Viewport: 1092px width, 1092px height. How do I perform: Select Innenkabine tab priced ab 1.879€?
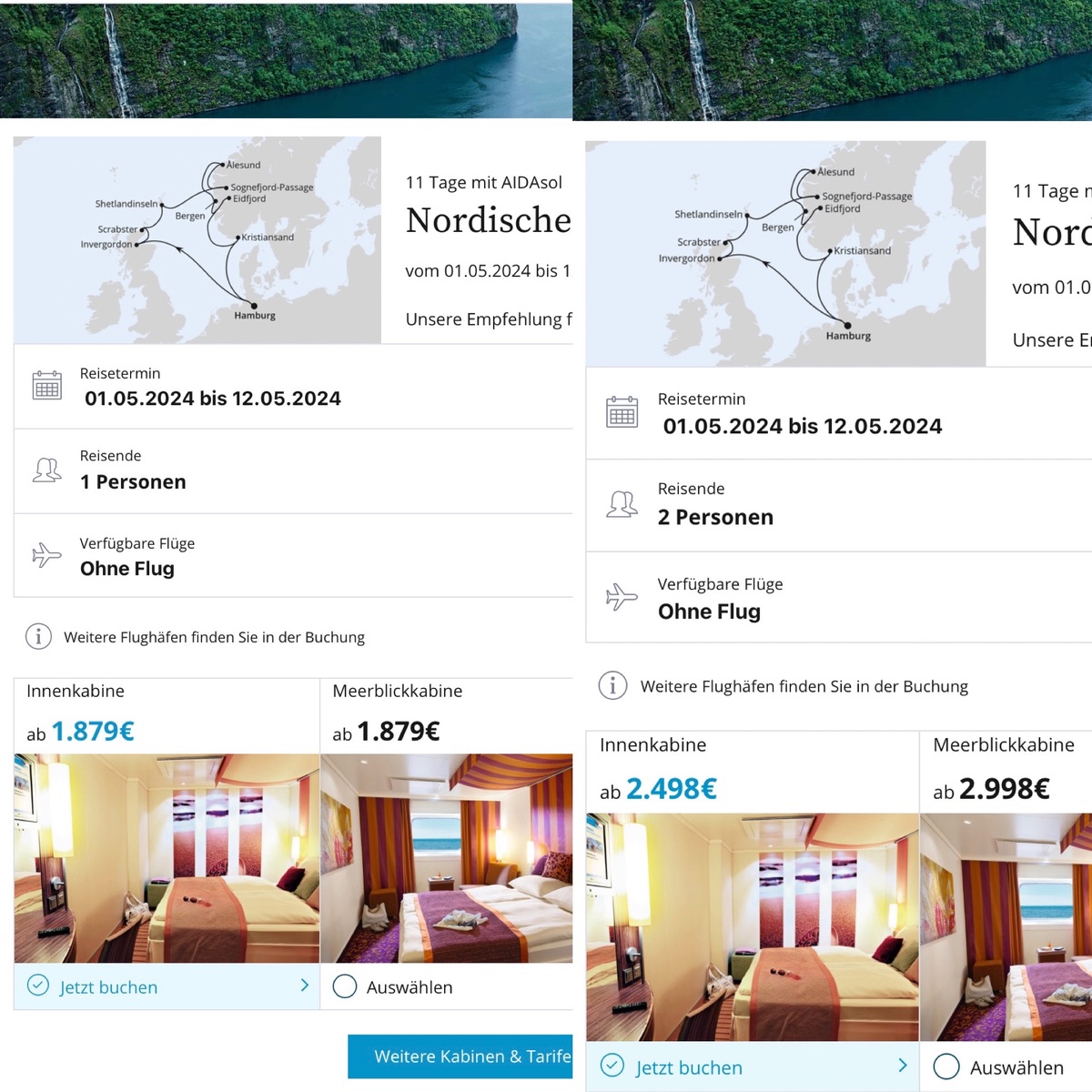click(167, 716)
